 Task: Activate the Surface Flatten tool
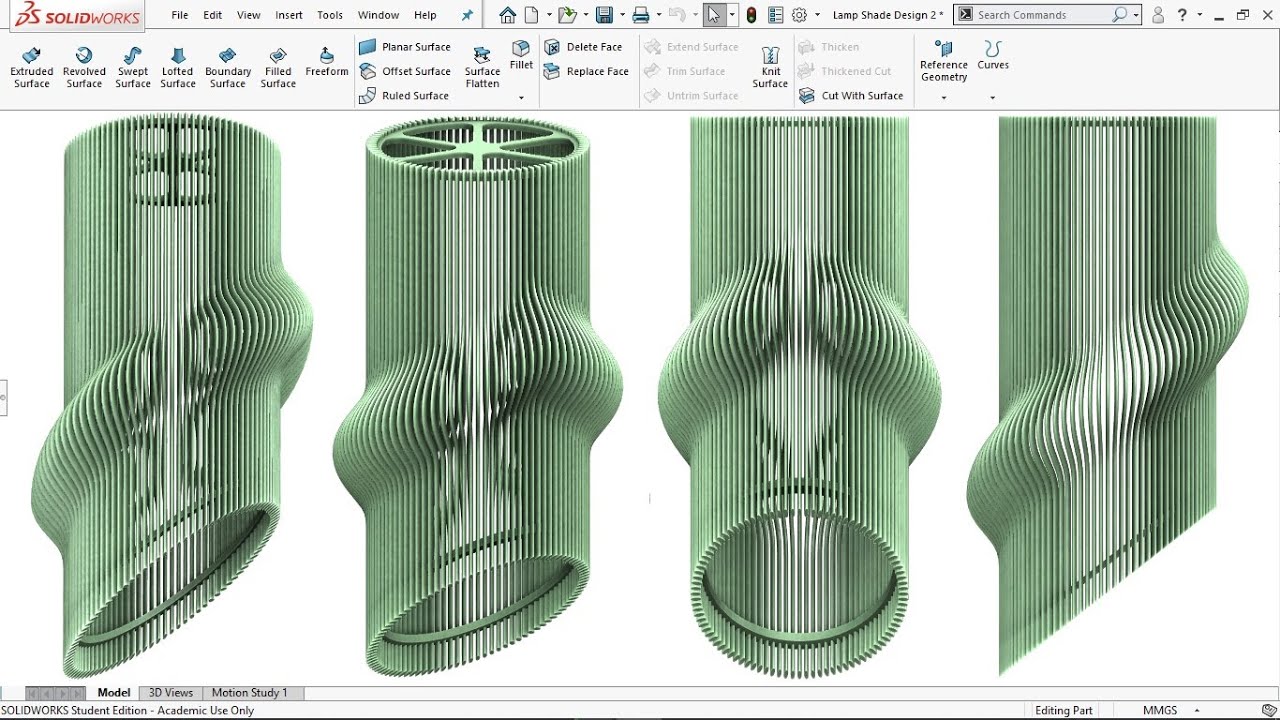(x=482, y=68)
